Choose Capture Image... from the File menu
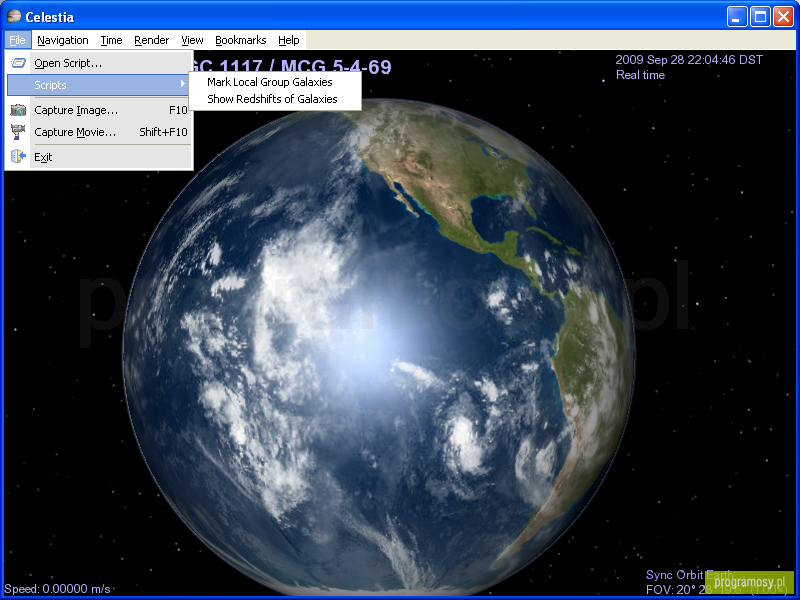Image resolution: width=800 pixels, height=600 pixels. pos(99,110)
